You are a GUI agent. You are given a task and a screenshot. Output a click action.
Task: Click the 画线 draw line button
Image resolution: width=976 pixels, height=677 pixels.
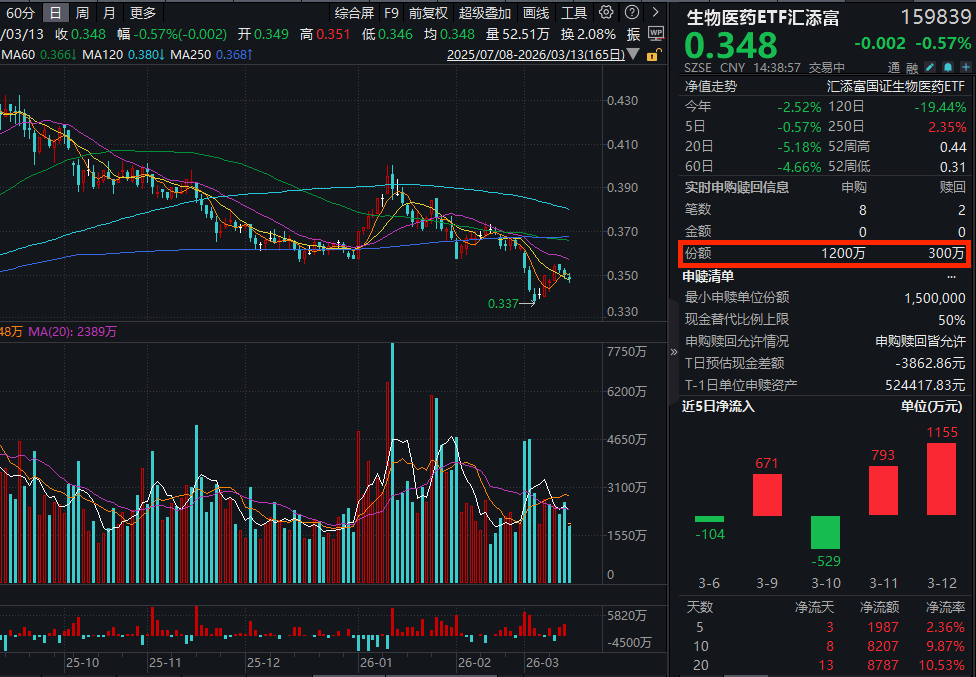coord(536,13)
